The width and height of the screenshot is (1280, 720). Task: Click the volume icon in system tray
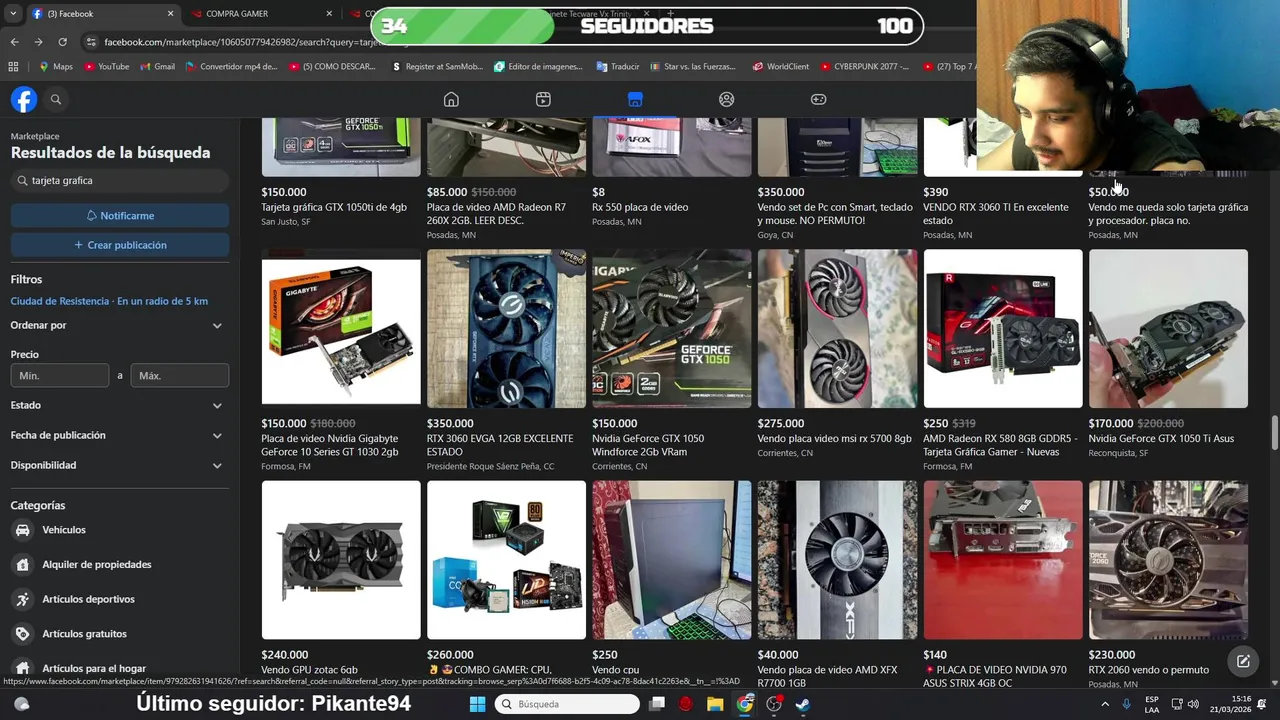point(1193,704)
